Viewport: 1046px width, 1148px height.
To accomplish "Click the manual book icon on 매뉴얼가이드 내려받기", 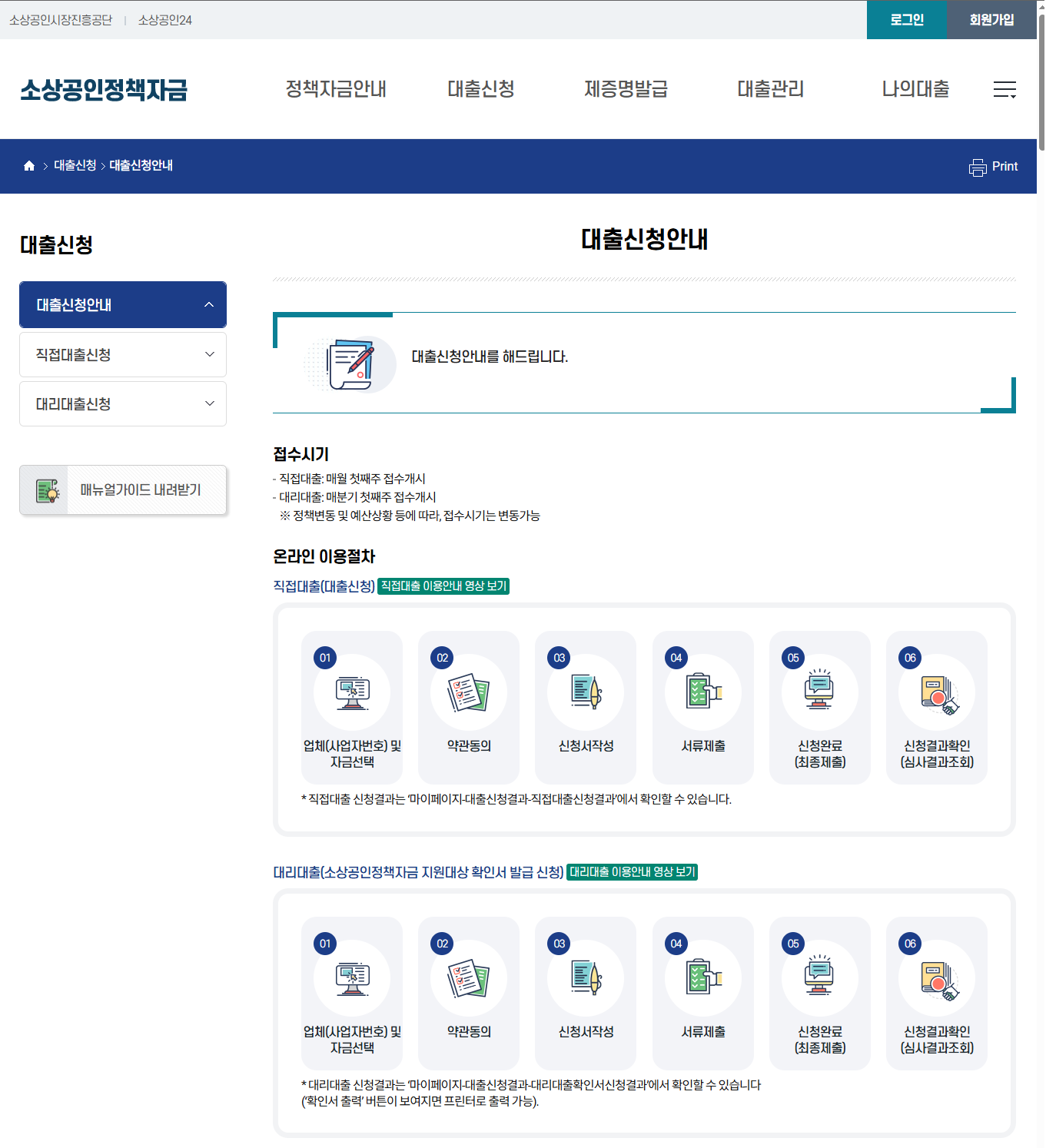I will tap(48, 489).
